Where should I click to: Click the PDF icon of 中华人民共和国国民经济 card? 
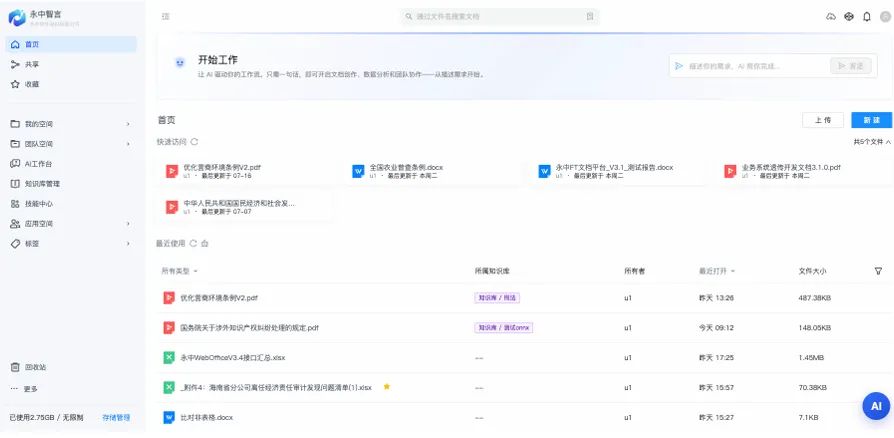(x=172, y=206)
